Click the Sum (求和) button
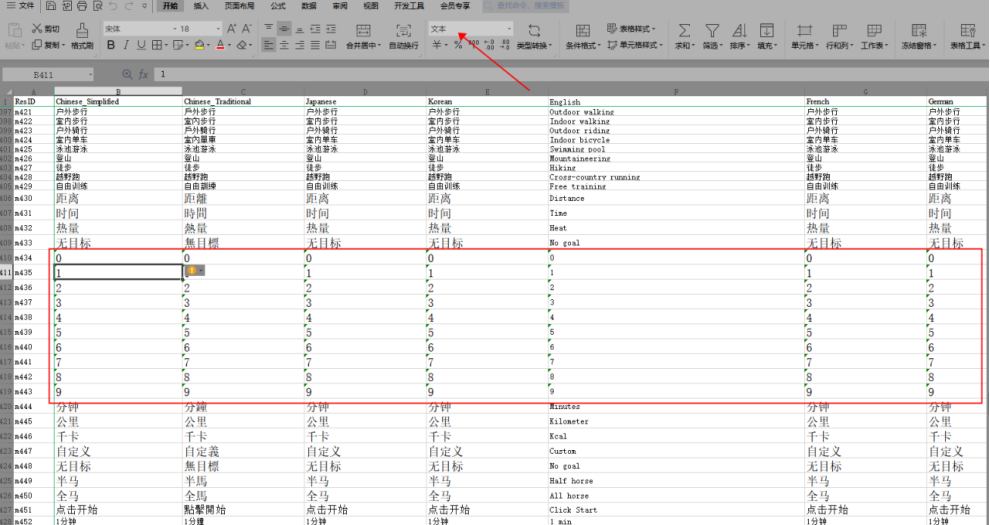990x525 pixels. 684,37
